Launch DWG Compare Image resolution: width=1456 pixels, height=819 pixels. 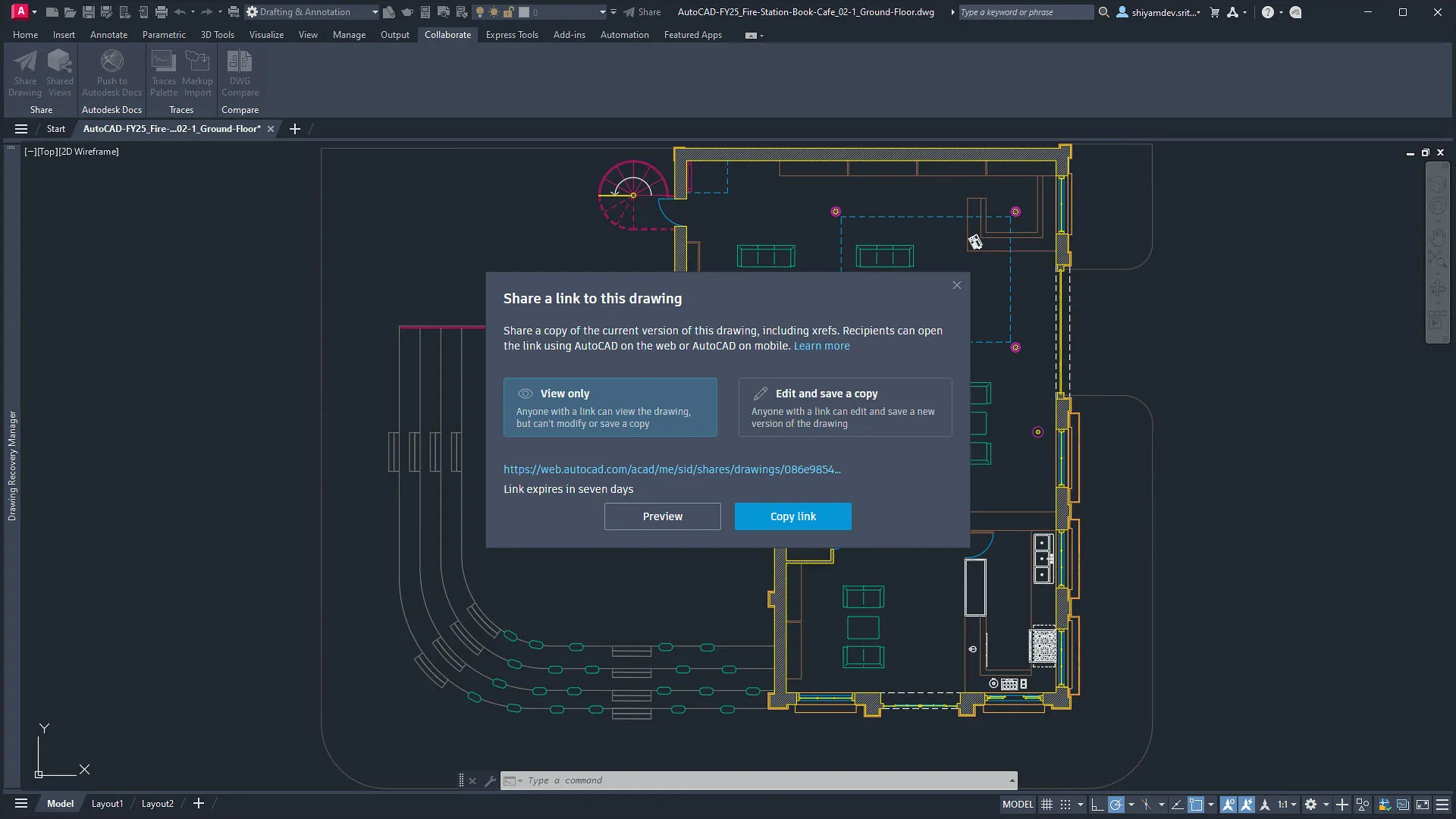[240, 72]
